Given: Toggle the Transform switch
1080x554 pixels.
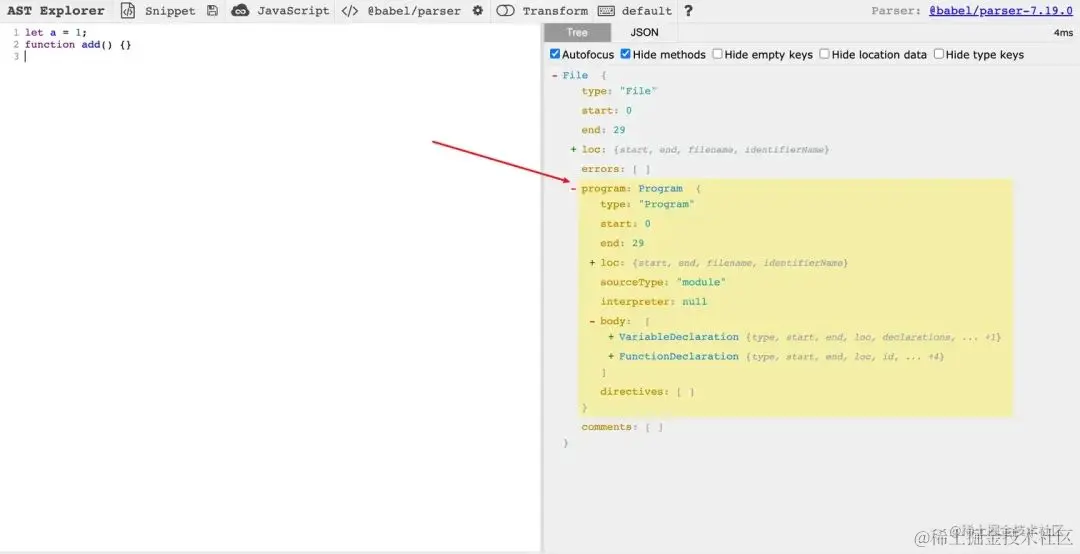Looking at the screenshot, I should click(506, 11).
